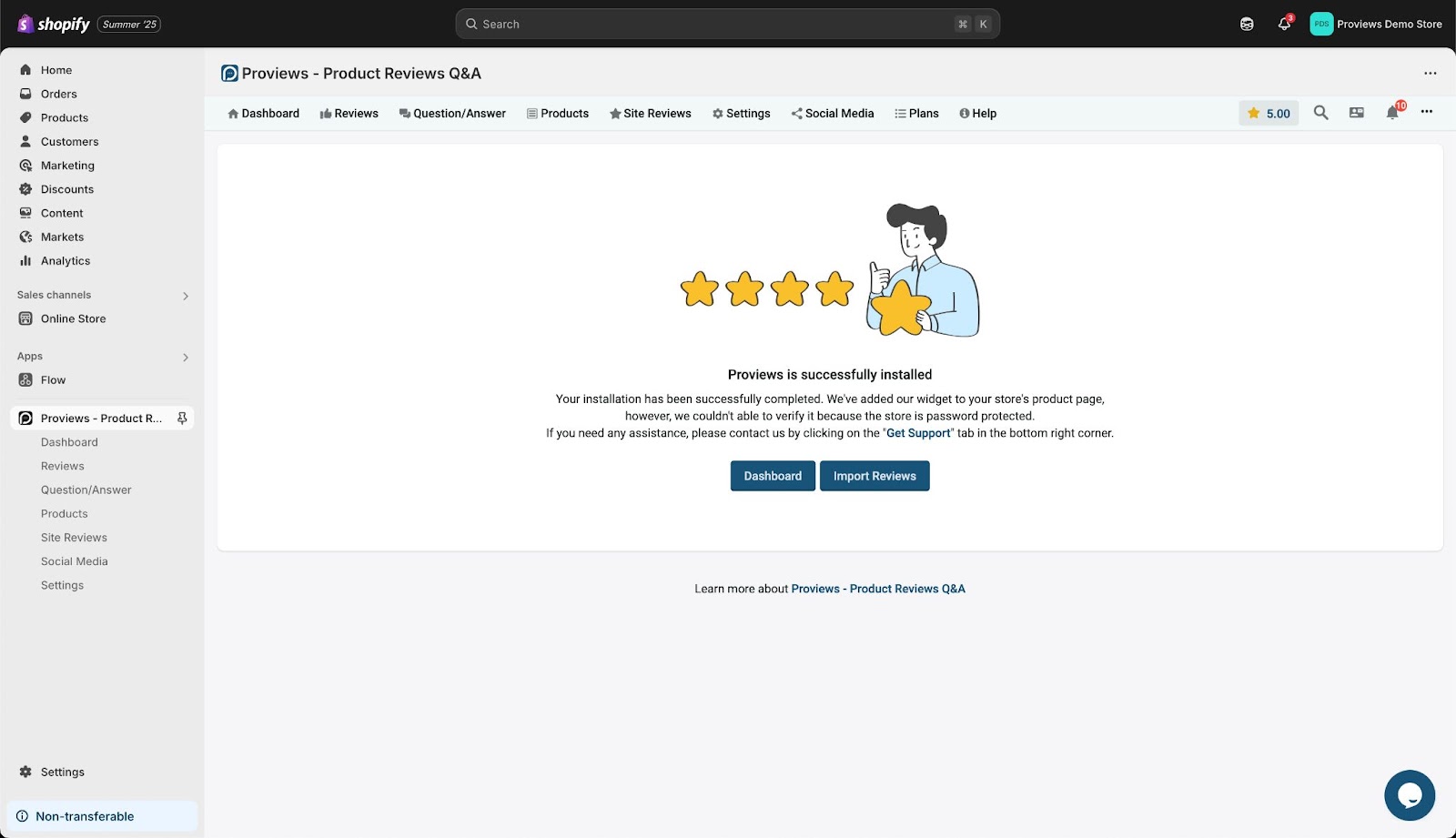Screen dimensions: 1456x838
Task: Open Discounts in sidebar
Action: (66, 189)
